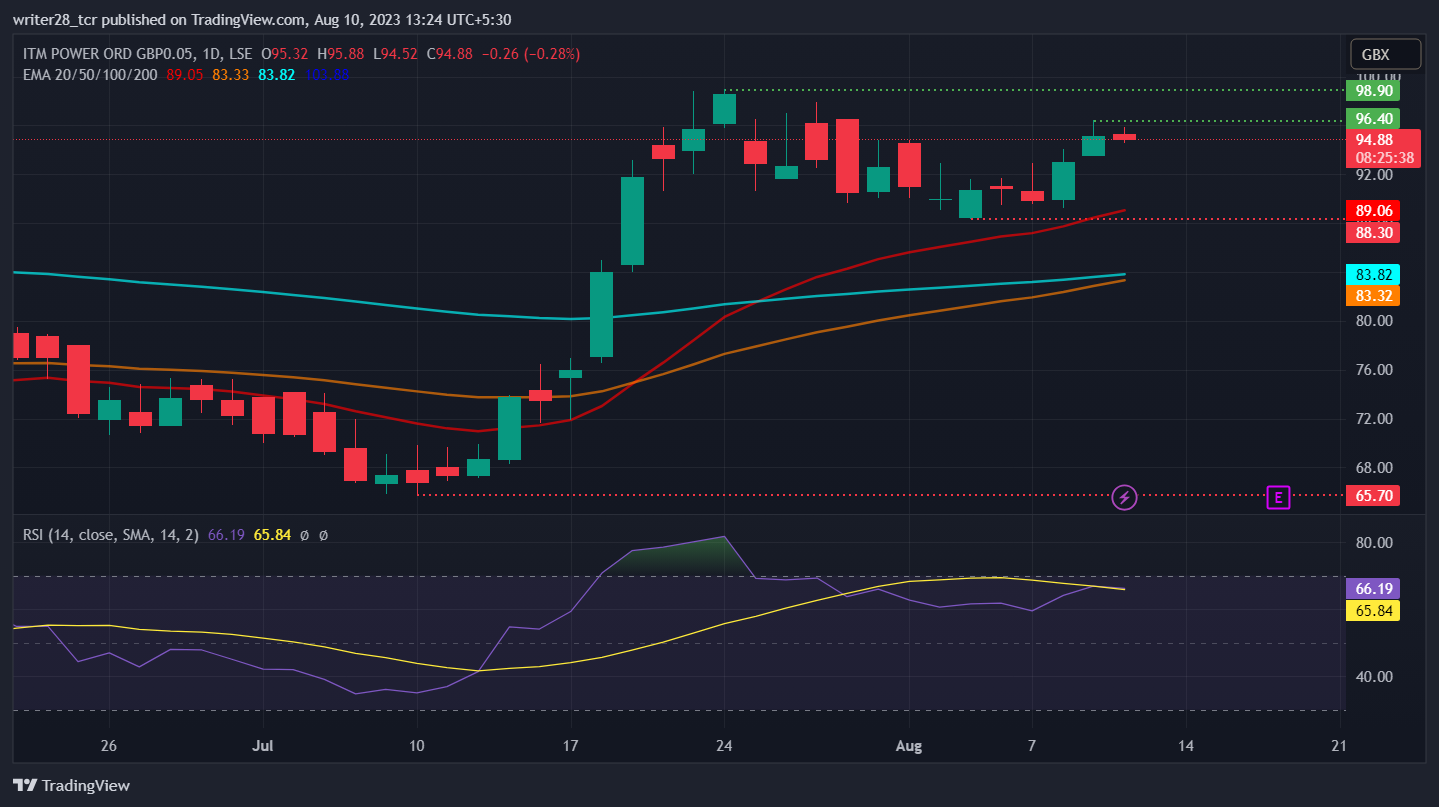Viewport: 1439px width, 807px height.
Task: Click the purple E earnings marker
Action: click(x=1278, y=496)
